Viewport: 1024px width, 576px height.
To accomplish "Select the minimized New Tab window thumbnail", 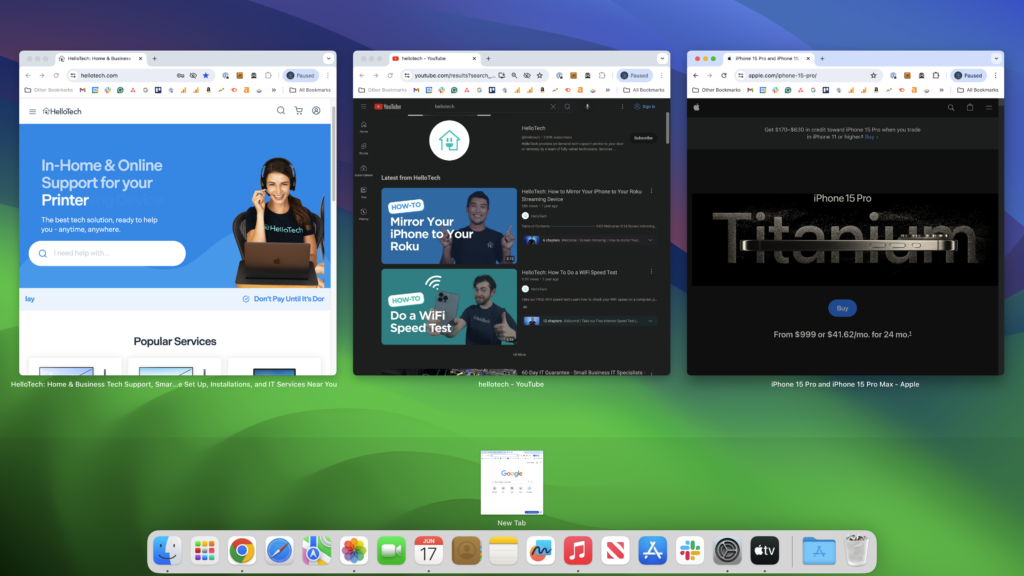I will click(x=512, y=482).
